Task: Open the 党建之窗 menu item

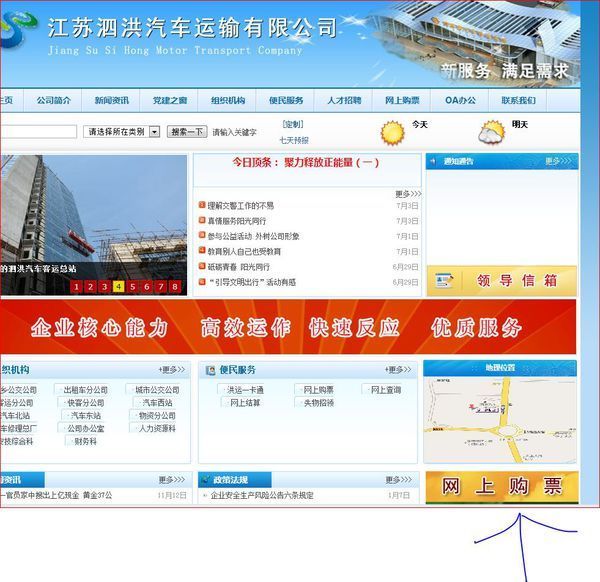Action: coord(170,100)
